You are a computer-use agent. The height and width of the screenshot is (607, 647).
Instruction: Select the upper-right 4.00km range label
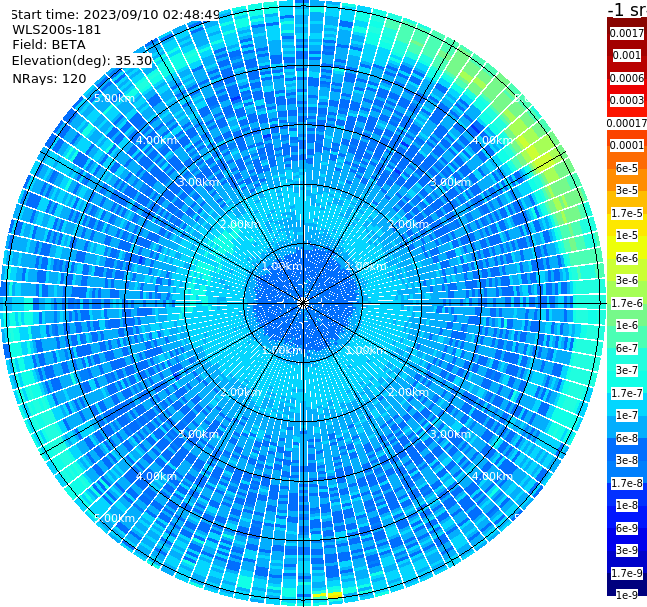[492, 140]
